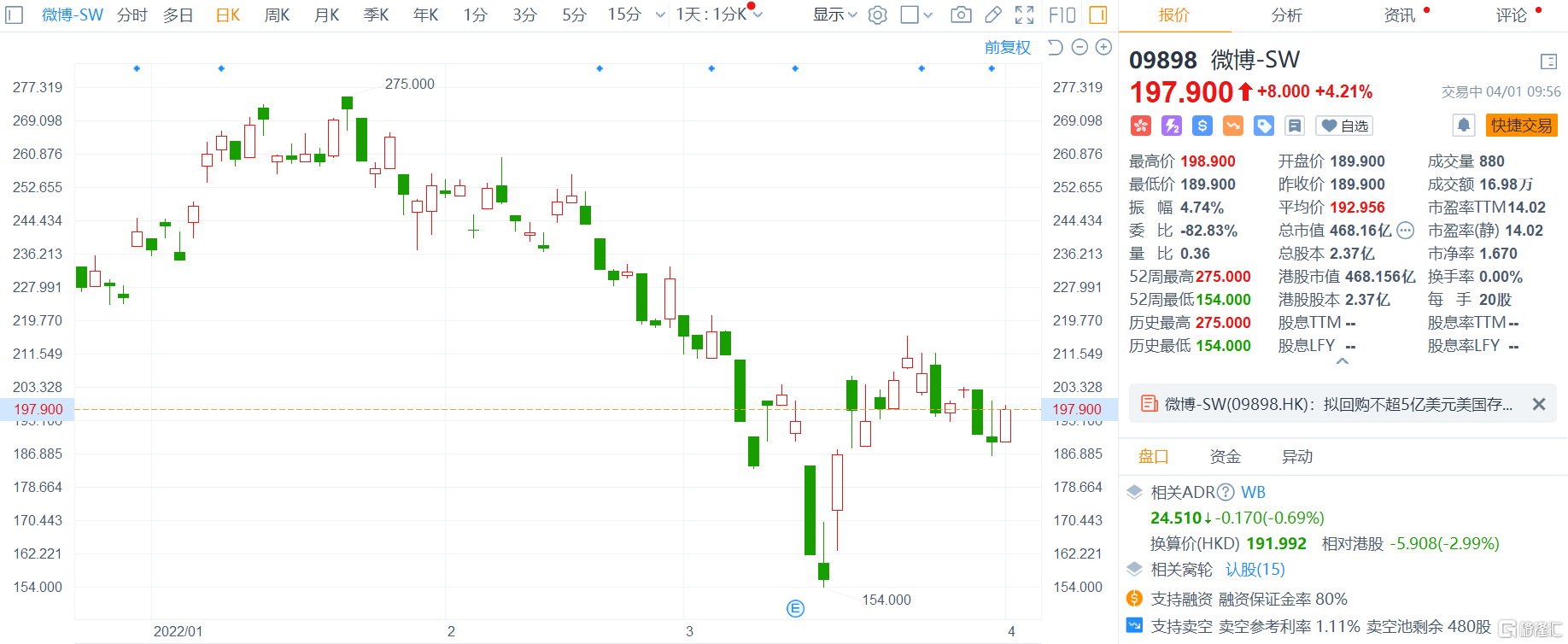
Task: Close the 微博-SW news notification banner
Action: [x=1538, y=404]
